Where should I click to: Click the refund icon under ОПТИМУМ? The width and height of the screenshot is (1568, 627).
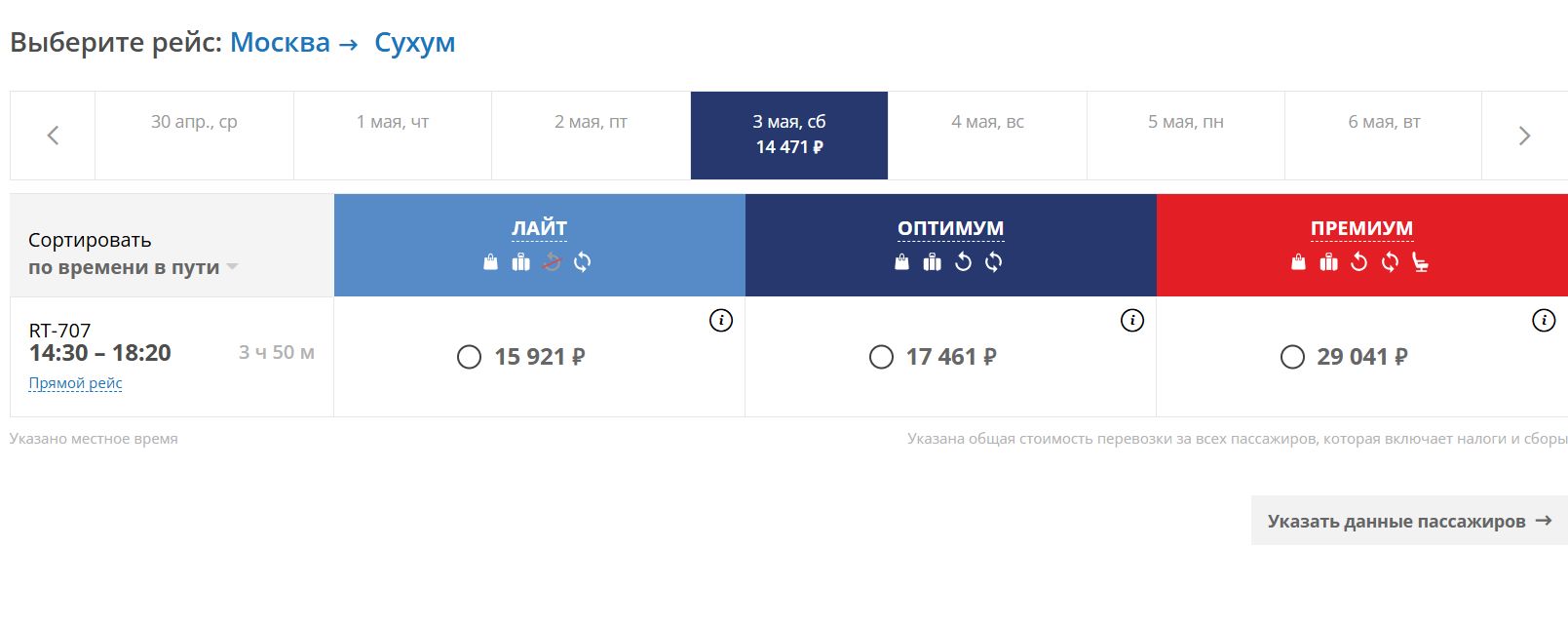(x=963, y=261)
